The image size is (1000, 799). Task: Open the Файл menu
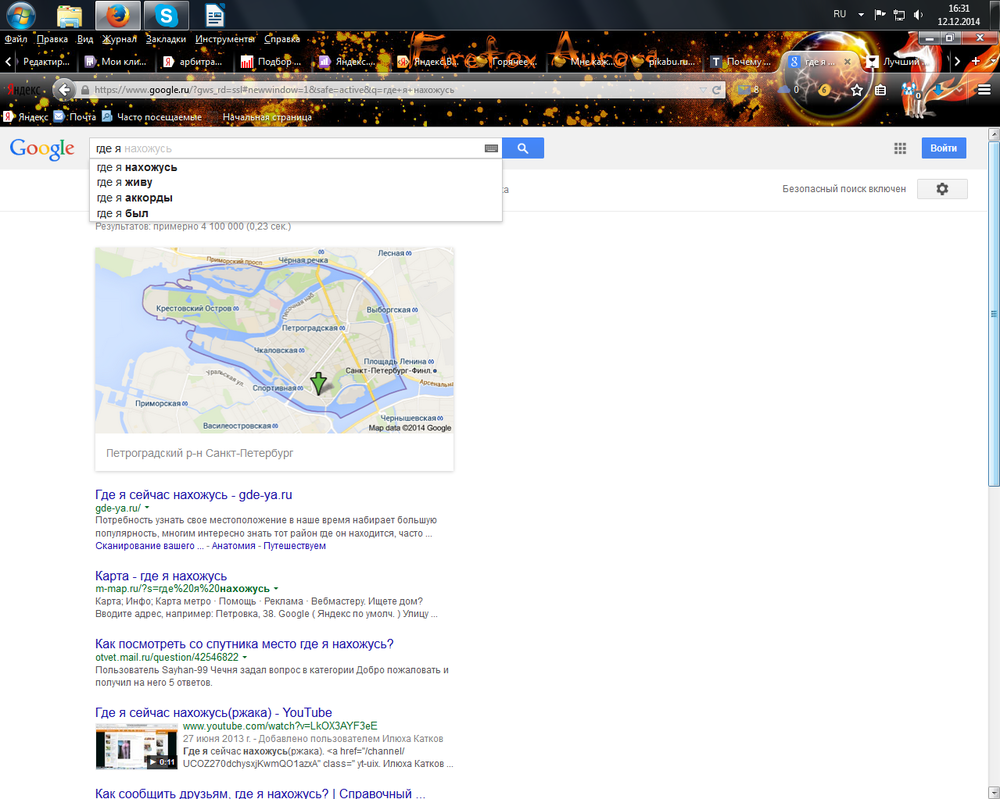pos(16,39)
